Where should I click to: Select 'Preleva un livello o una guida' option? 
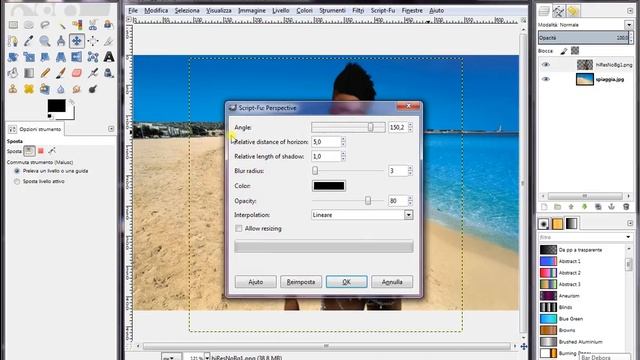point(17,171)
